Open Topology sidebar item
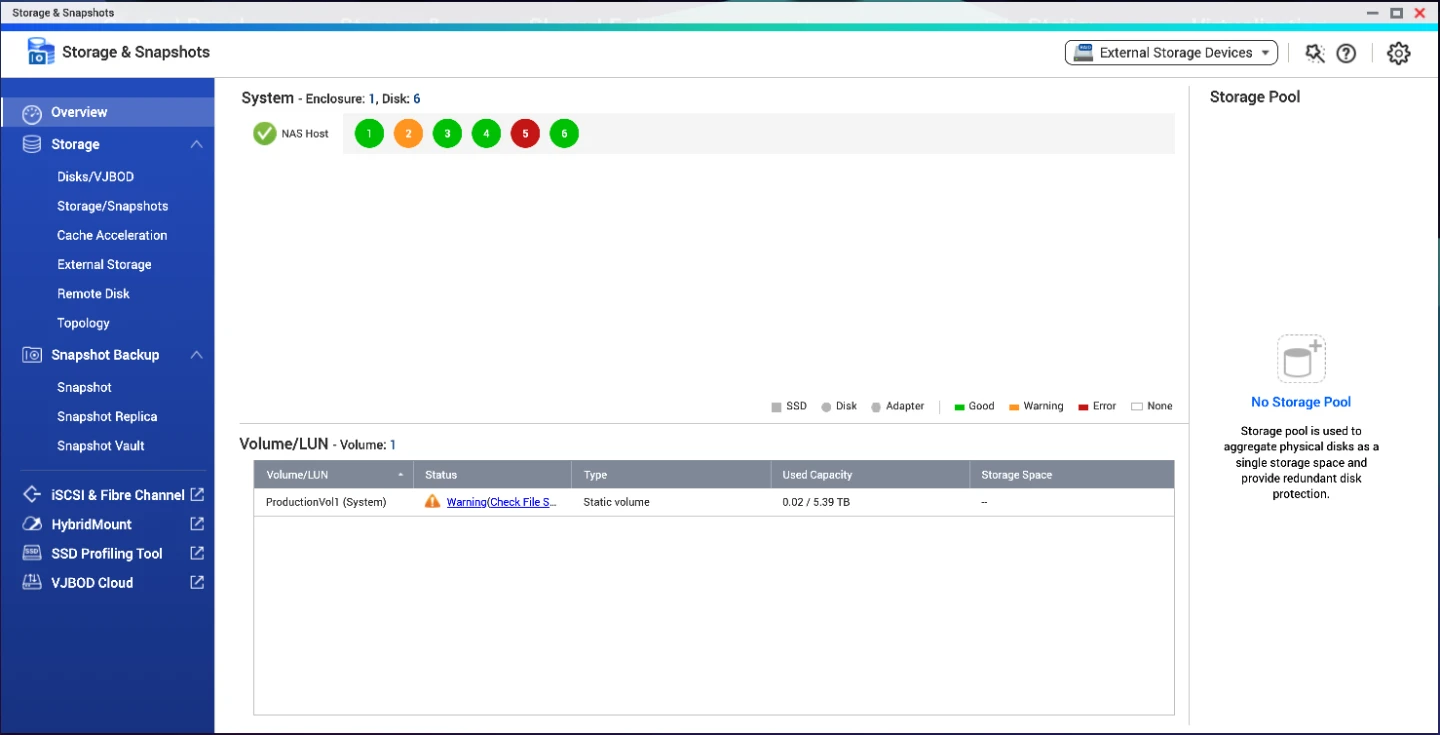The height and width of the screenshot is (735, 1440). coord(83,323)
